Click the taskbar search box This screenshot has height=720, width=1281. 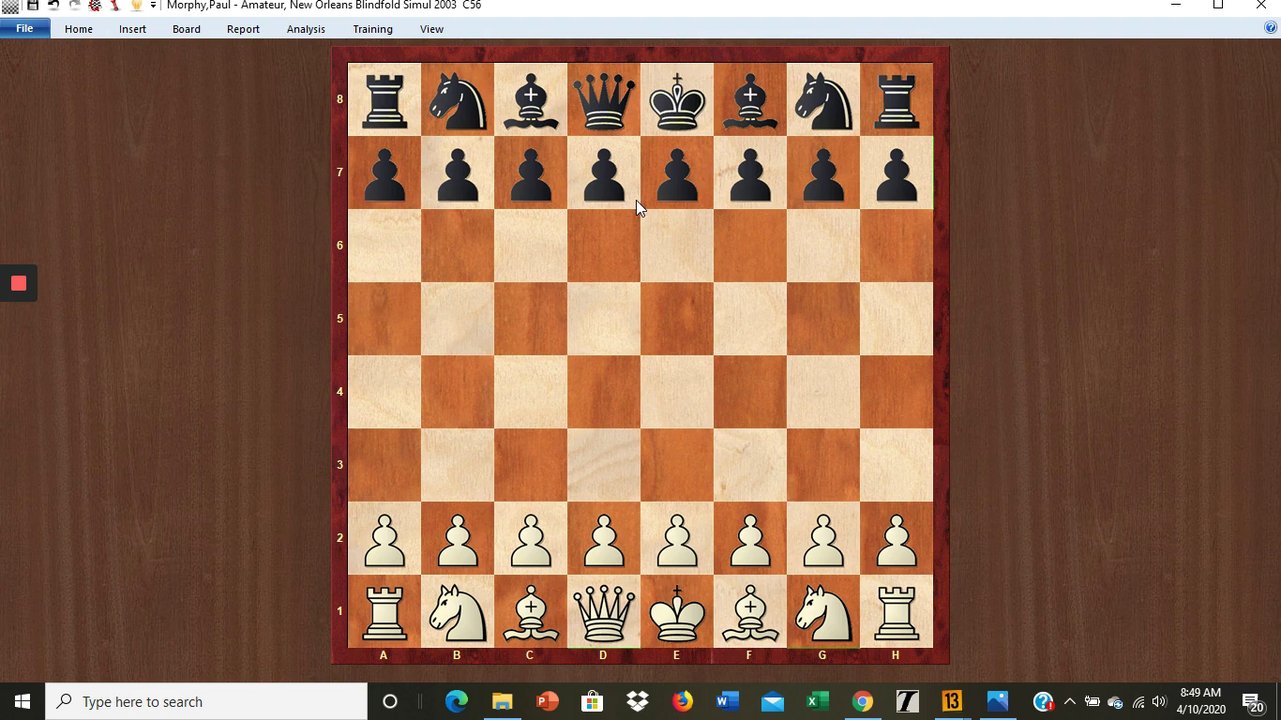(207, 701)
